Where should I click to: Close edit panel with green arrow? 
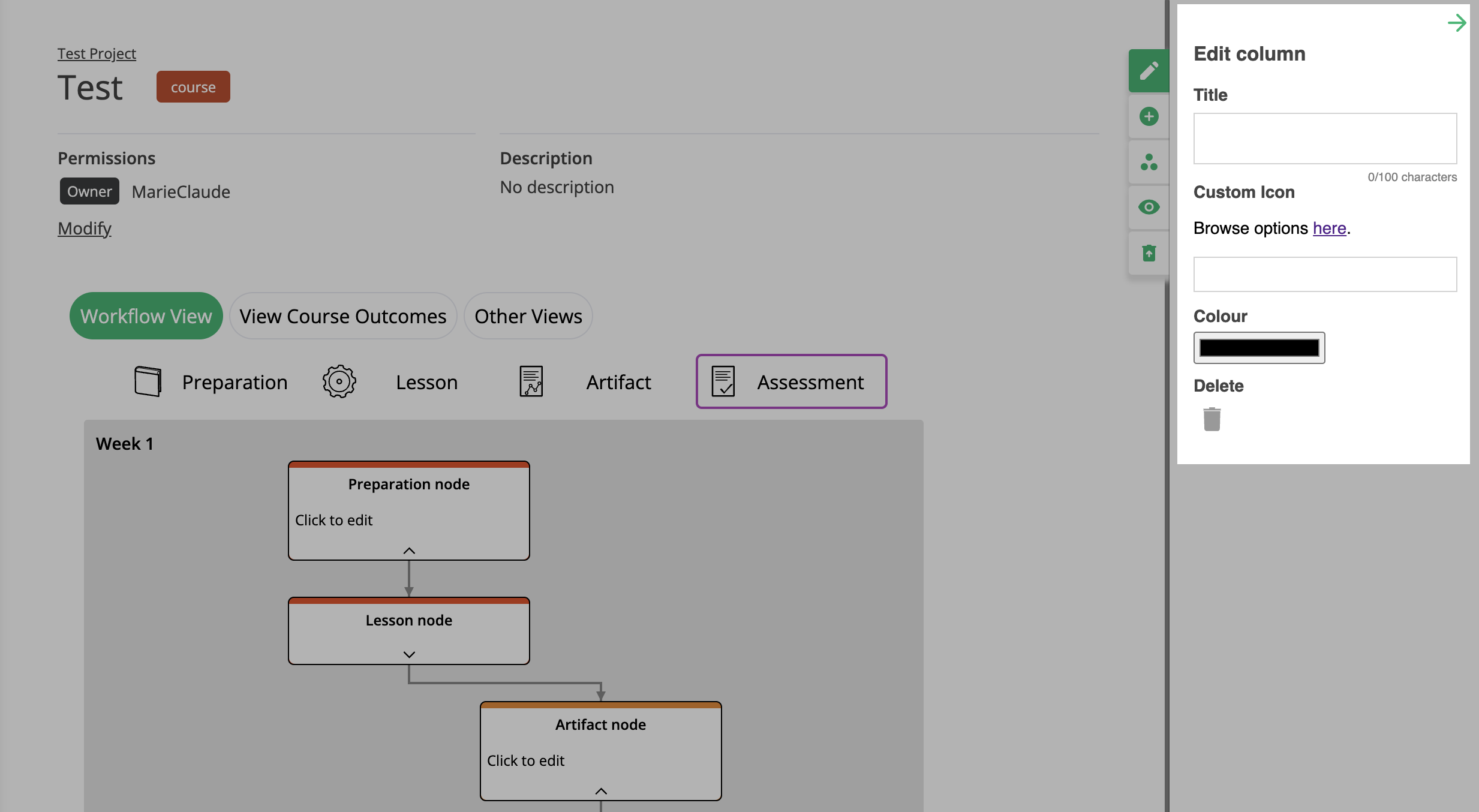[x=1456, y=23]
